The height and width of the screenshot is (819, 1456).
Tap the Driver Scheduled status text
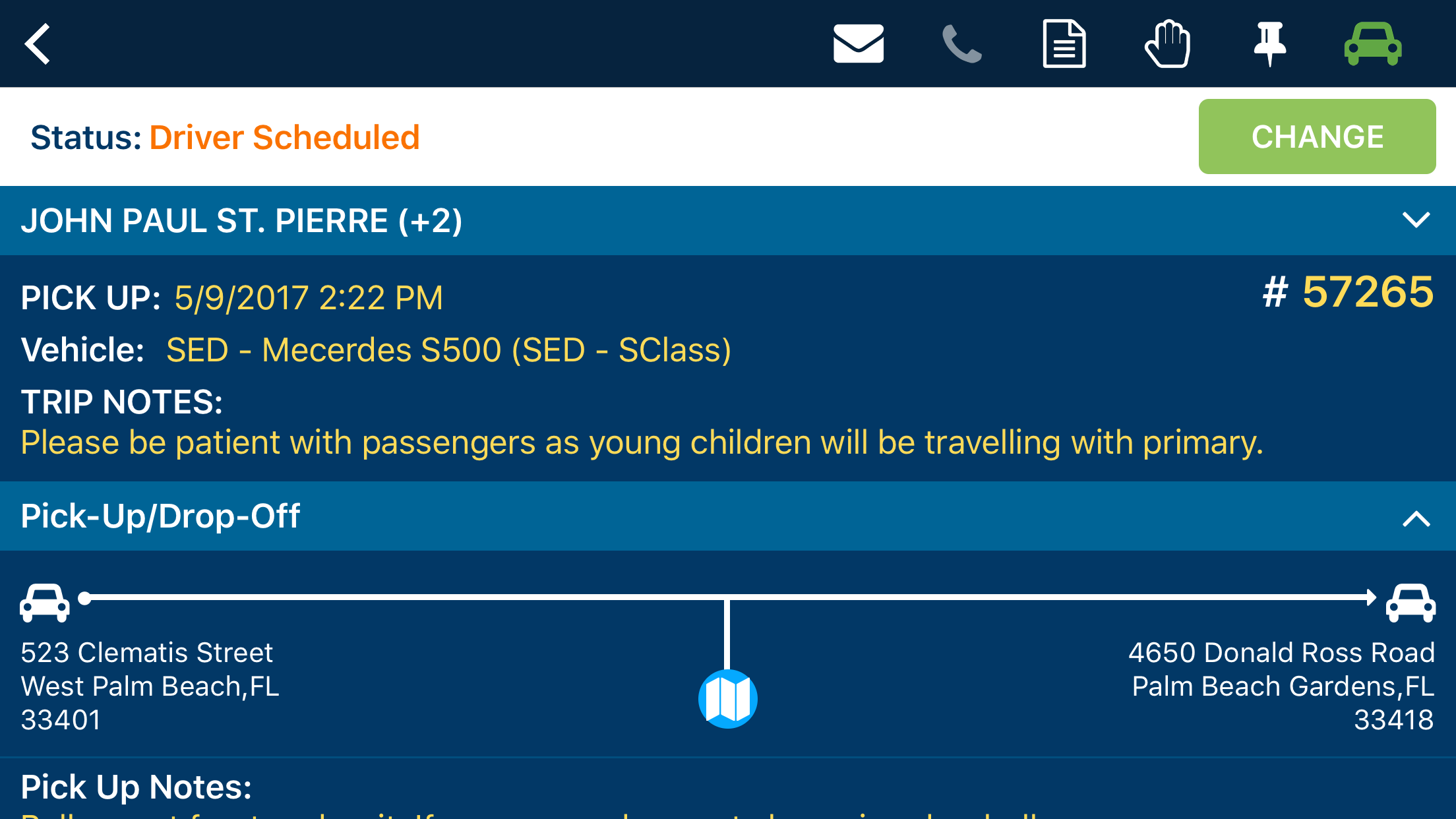pyautogui.click(x=284, y=137)
